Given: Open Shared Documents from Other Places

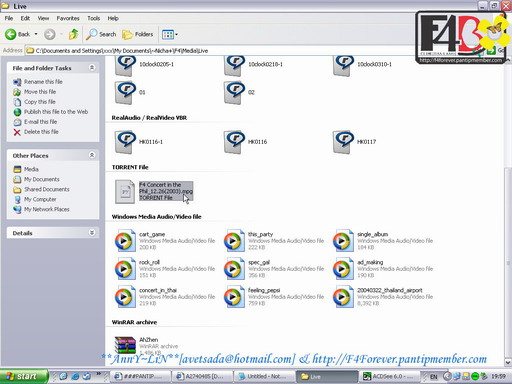Looking at the screenshot, I should pos(46,189).
